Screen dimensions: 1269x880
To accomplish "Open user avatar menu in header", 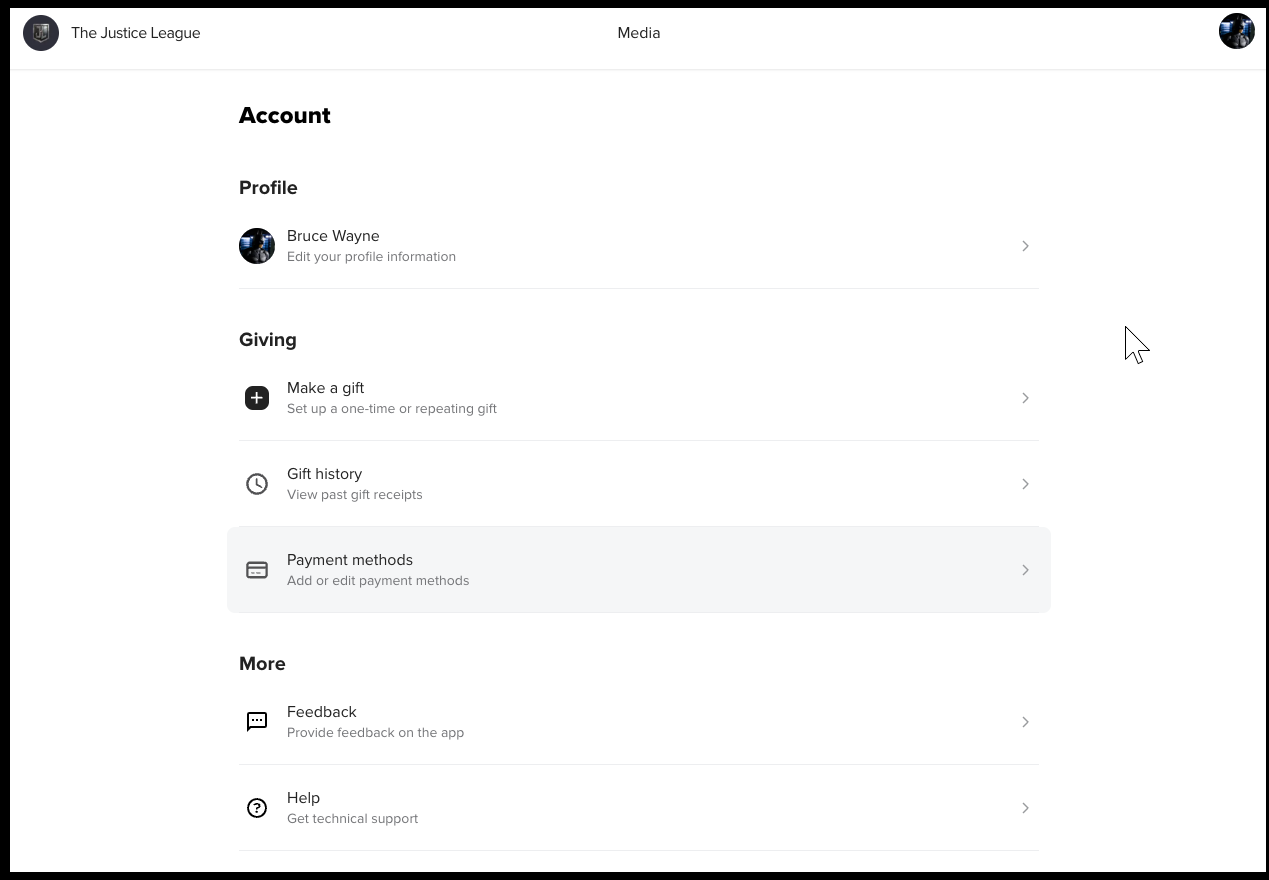I will (x=1236, y=31).
